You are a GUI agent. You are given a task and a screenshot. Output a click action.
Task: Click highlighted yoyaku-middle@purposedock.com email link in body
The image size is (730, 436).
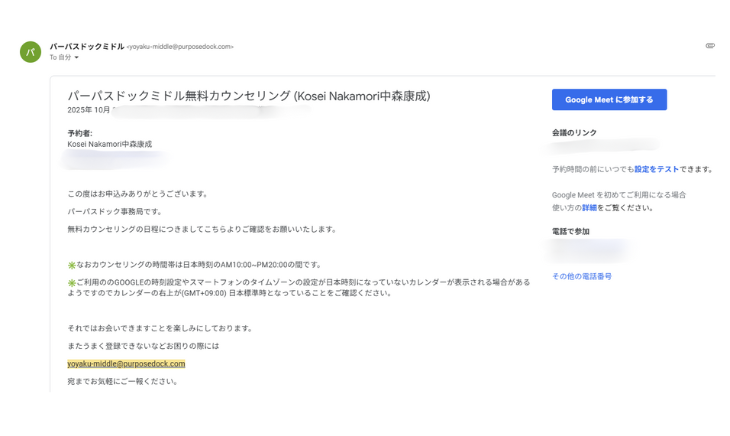click(126, 364)
